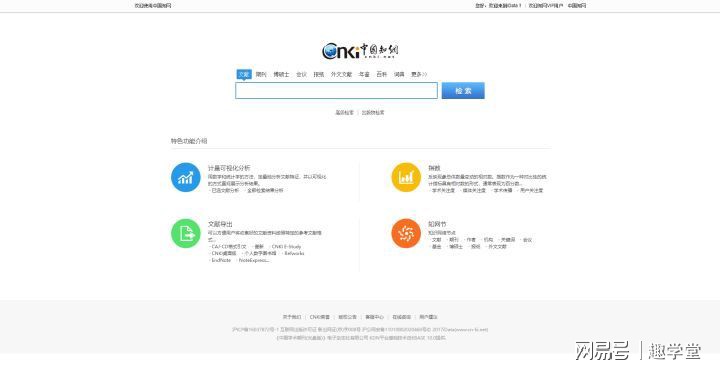Click 已选文献分析 under 计量可视化分析
720x371 pixels.
[x=225, y=190]
